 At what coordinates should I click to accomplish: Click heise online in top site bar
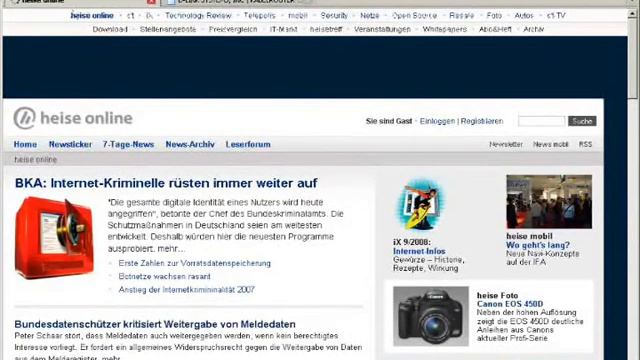coord(92,16)
